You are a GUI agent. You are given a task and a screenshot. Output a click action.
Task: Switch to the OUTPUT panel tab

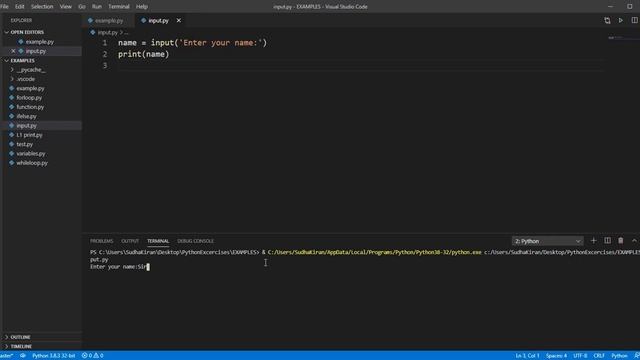tap(130, 241)
